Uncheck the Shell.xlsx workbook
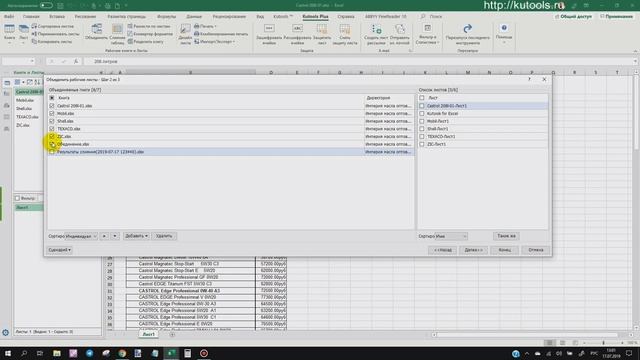The image size is (640, 360). pos(52,121)
